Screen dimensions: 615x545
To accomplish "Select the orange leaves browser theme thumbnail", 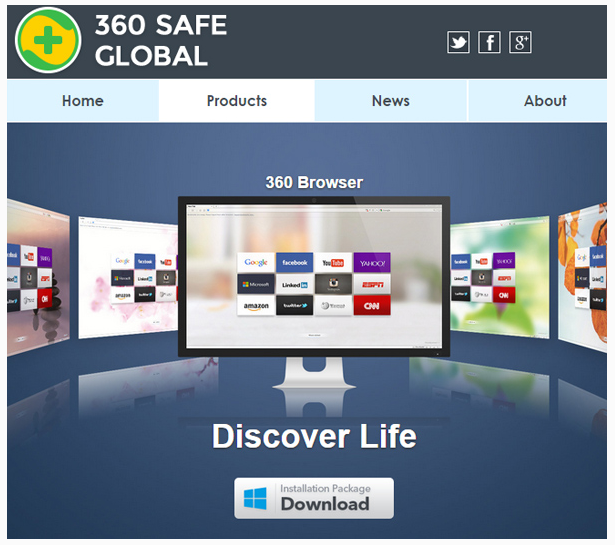I will pyautogui.click(x=582, y=278).
